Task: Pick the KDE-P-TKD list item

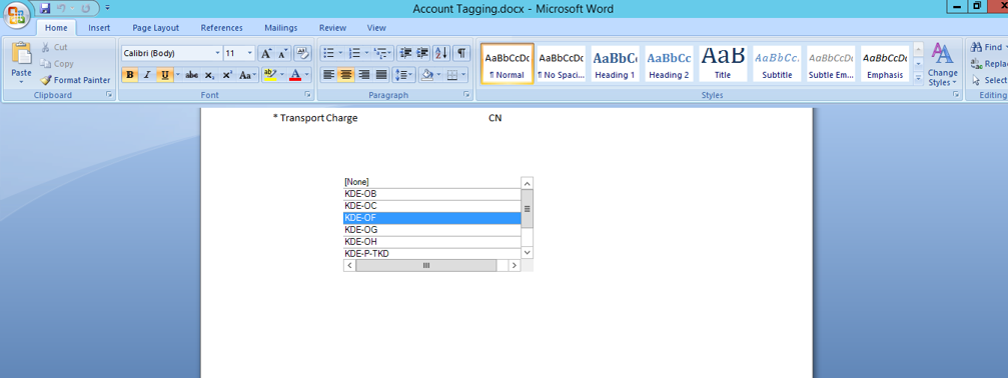Action: [432, 254]
